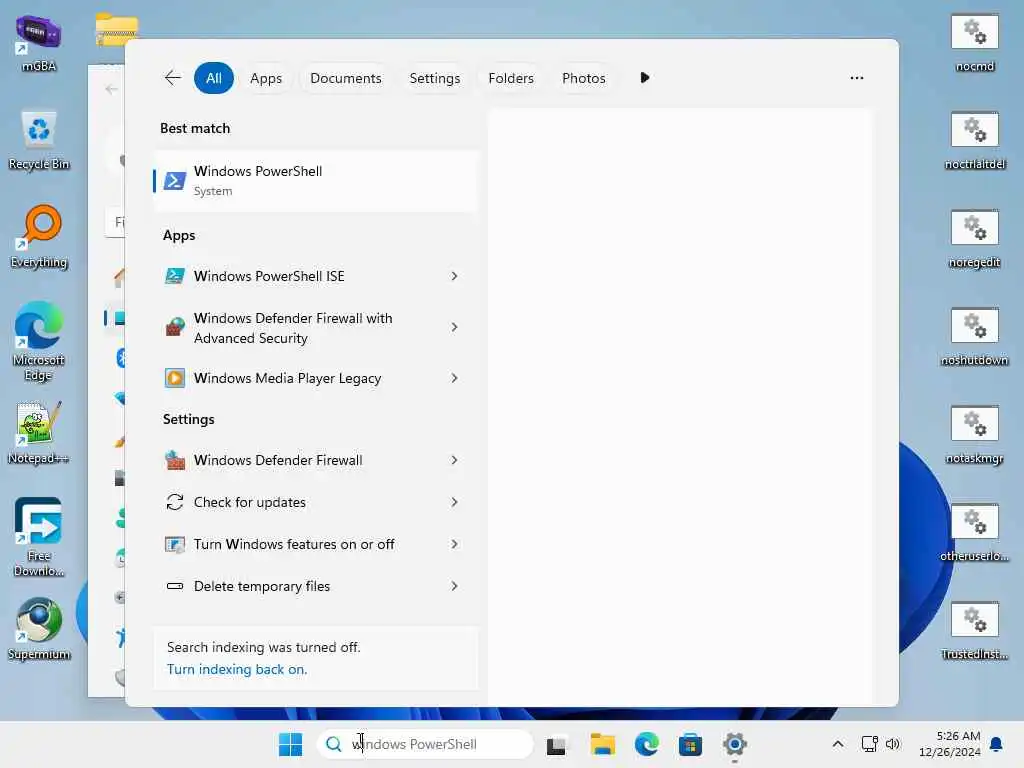Screen dimensions: 1024x768
Task: Select the noshutdown file on desktop
Action: 974,337
